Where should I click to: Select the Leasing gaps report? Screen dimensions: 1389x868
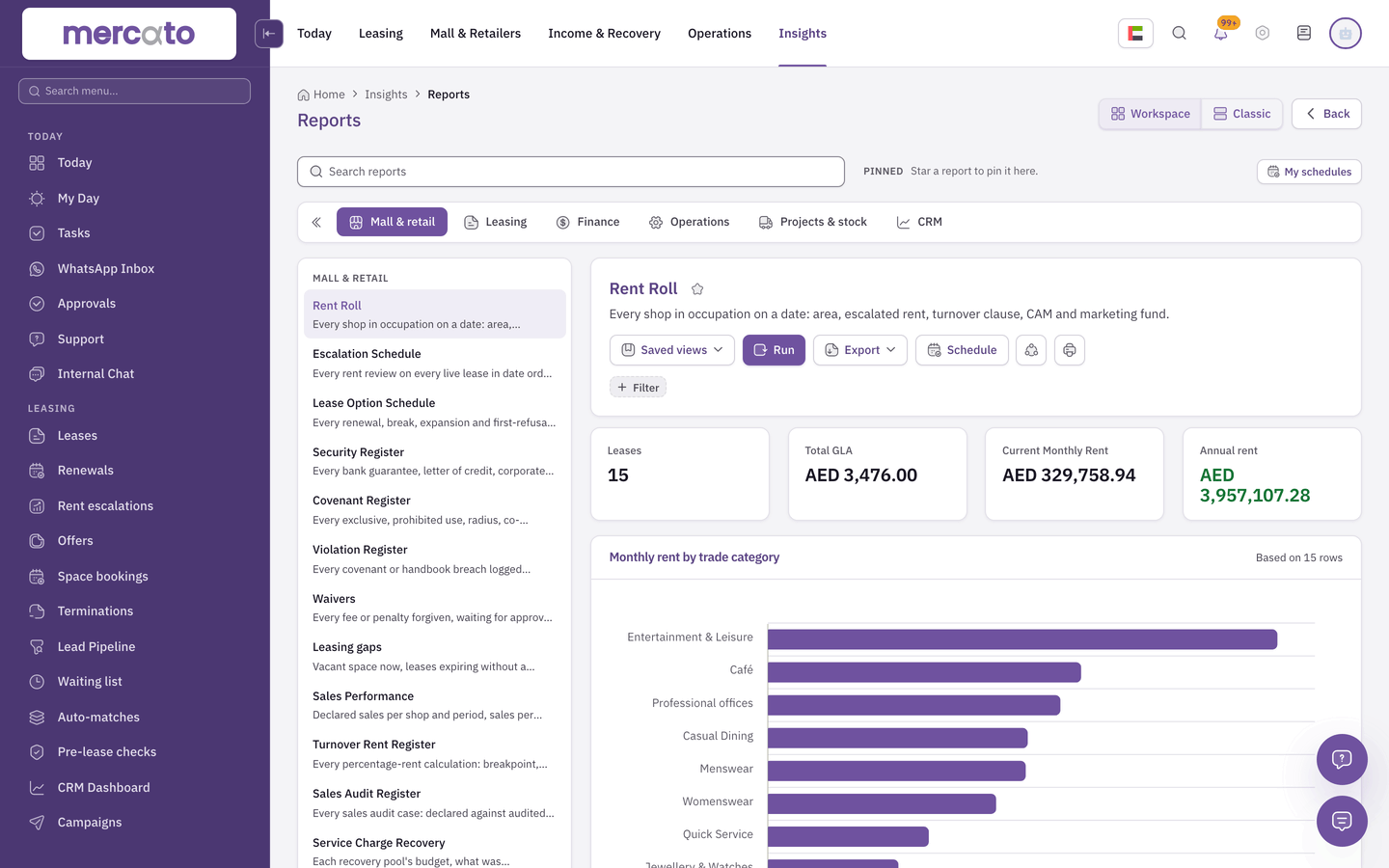click(434, 657)
